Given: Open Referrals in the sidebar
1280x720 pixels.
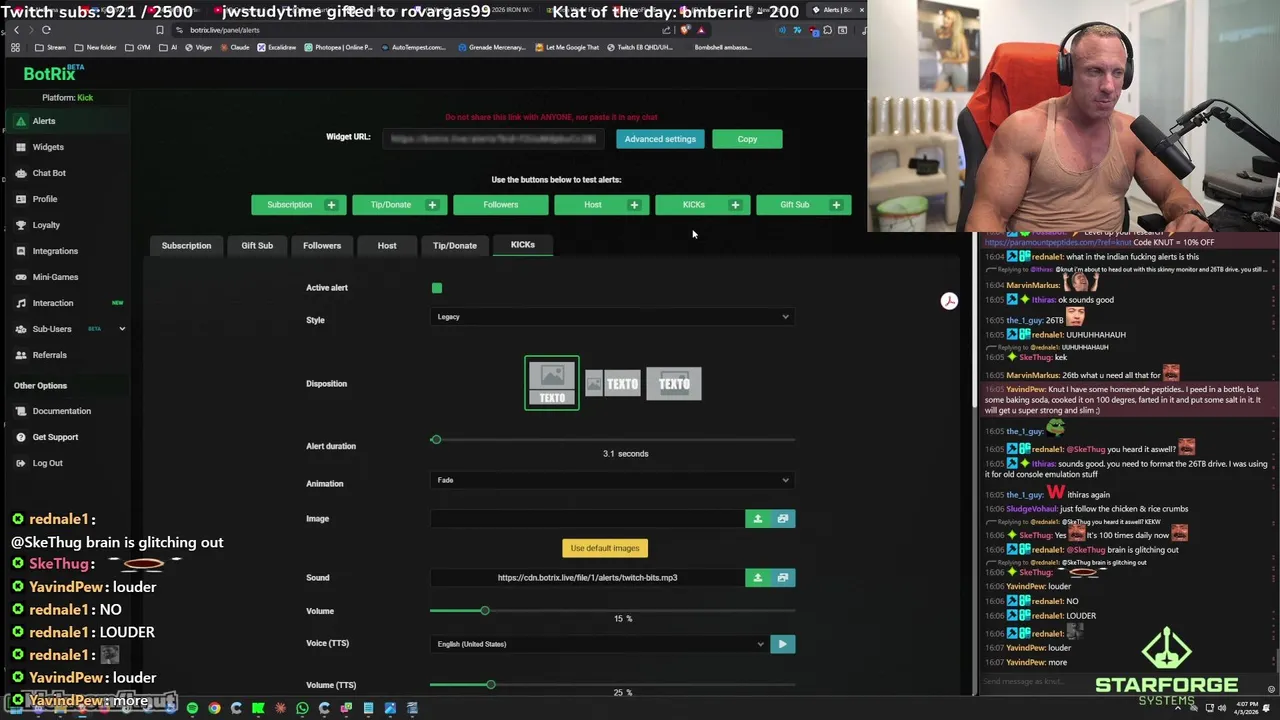Looking at the screenshot, I should click(49, 355).
